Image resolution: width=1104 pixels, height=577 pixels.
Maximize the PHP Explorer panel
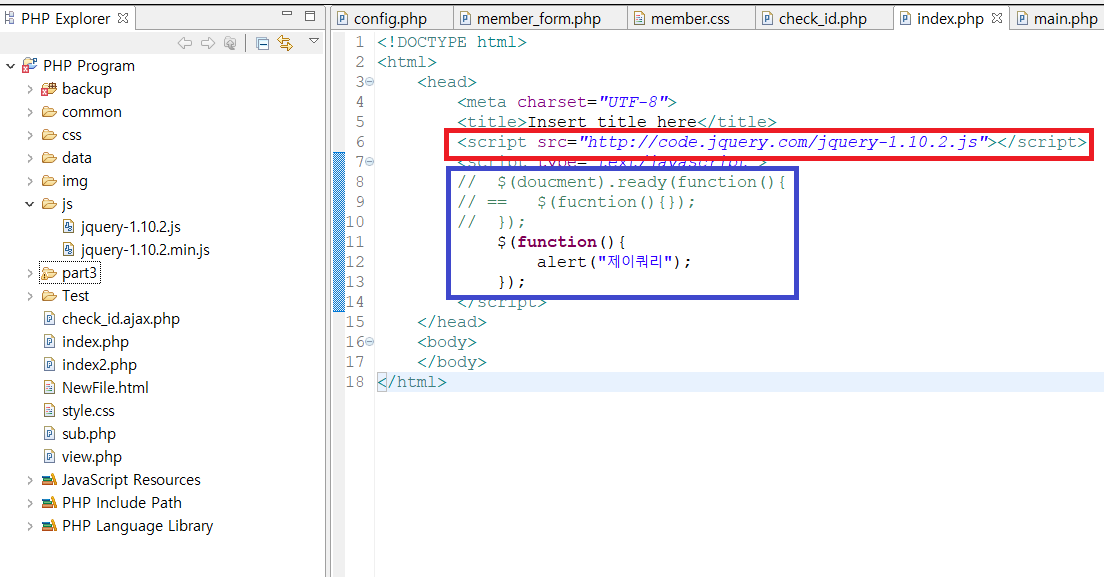[x=310, y=15]
